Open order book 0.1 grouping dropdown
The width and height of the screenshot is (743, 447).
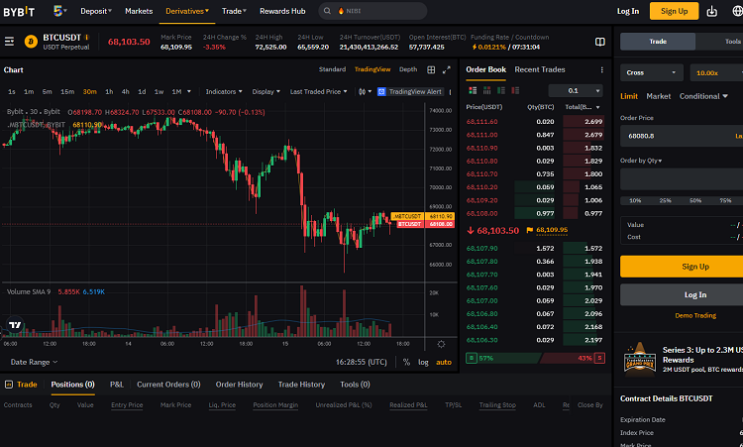[x=576, y=91]
